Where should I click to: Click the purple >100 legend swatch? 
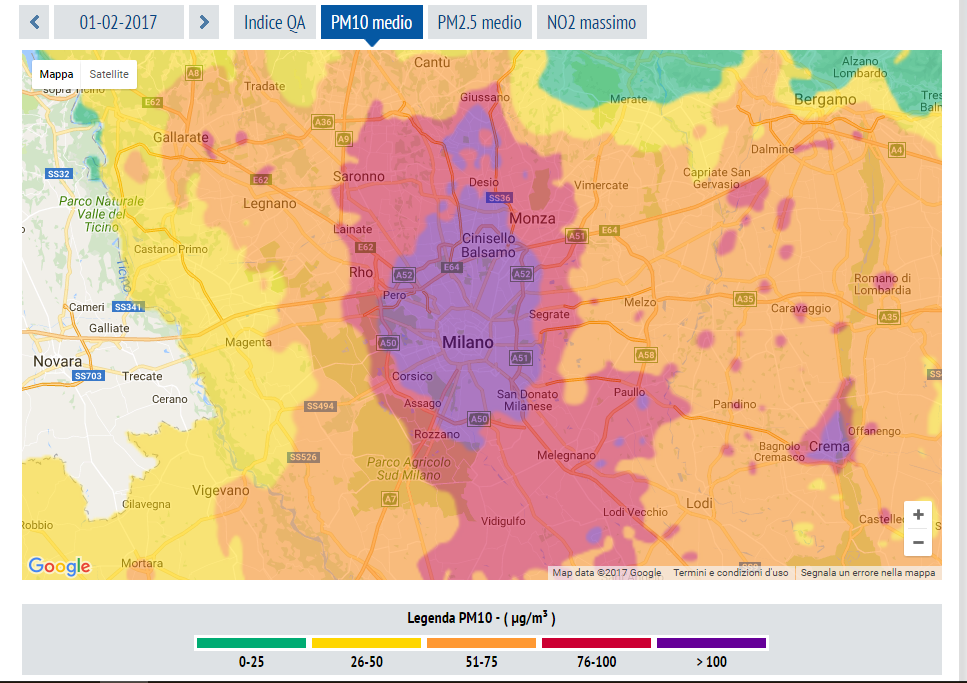(x=711, y=643)
